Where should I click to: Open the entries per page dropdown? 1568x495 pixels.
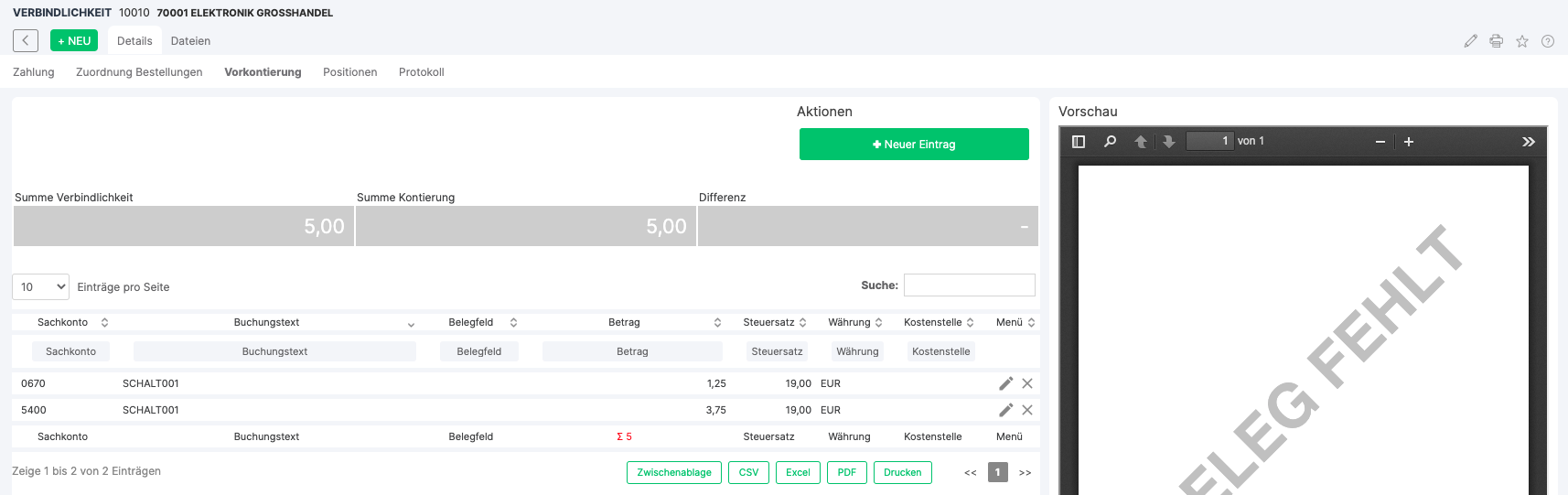pos(41,286)
